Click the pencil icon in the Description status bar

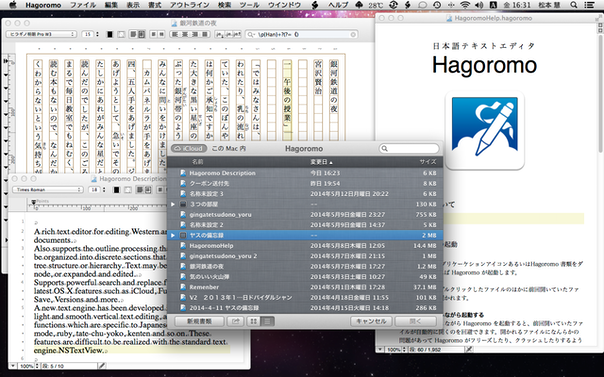[101, 366]
